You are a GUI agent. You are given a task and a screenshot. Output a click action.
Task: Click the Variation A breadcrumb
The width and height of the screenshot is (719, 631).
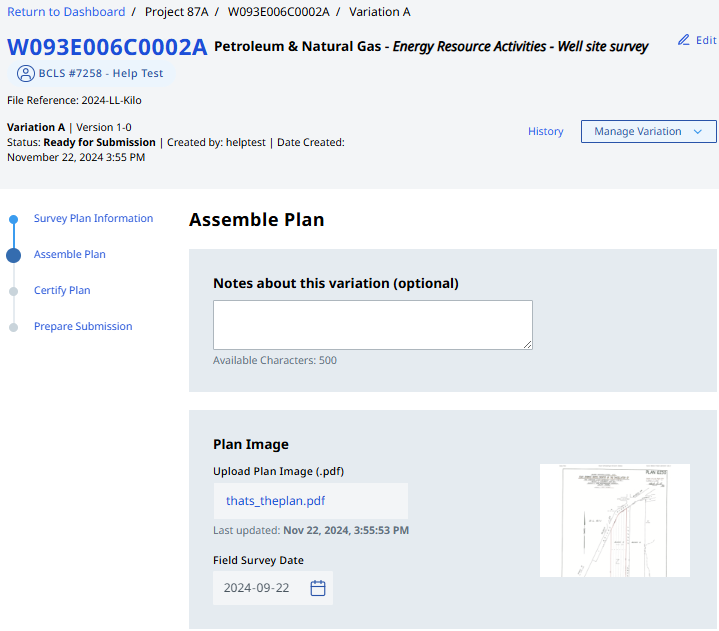click(x=379, y=12)
